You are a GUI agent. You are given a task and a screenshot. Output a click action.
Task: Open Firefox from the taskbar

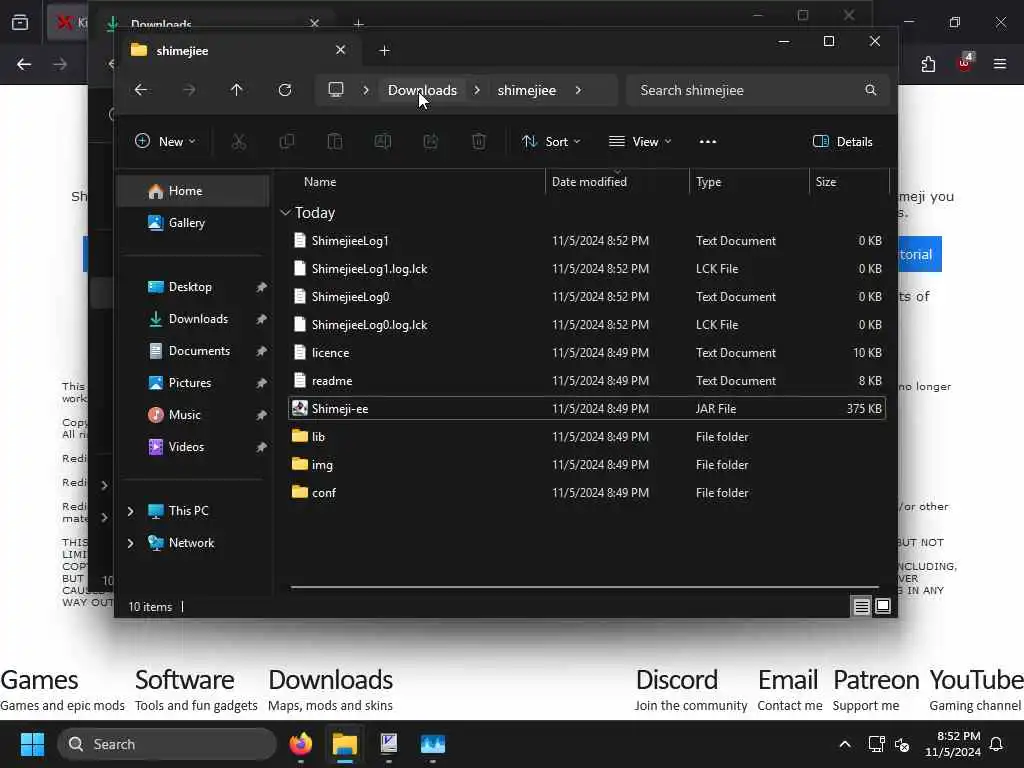pyautogui.click(x=301, y=744)
